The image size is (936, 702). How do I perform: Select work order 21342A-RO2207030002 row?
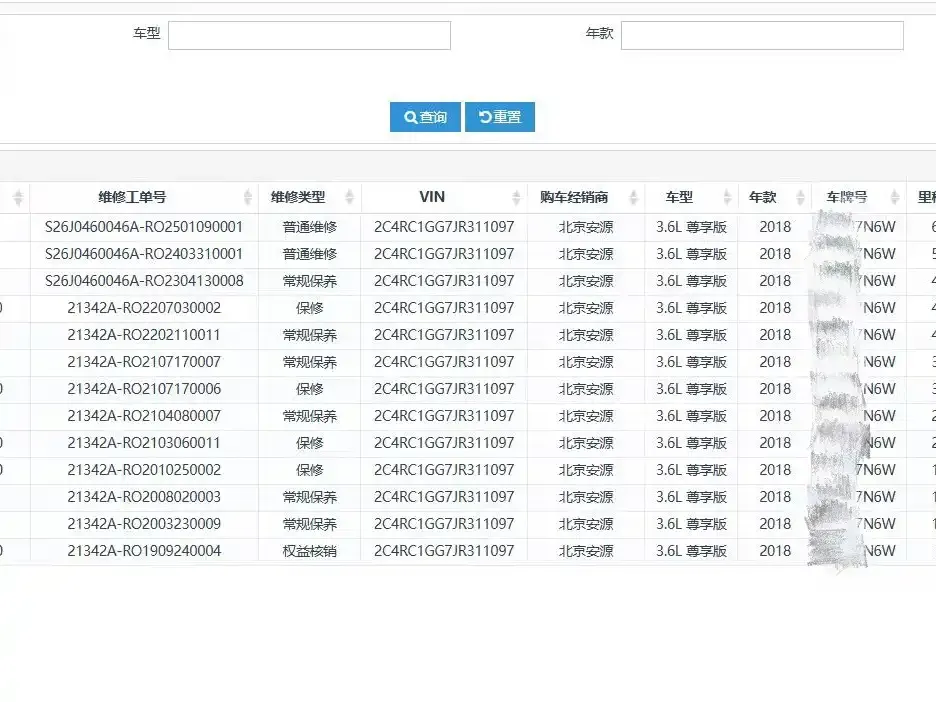(468, 309)
